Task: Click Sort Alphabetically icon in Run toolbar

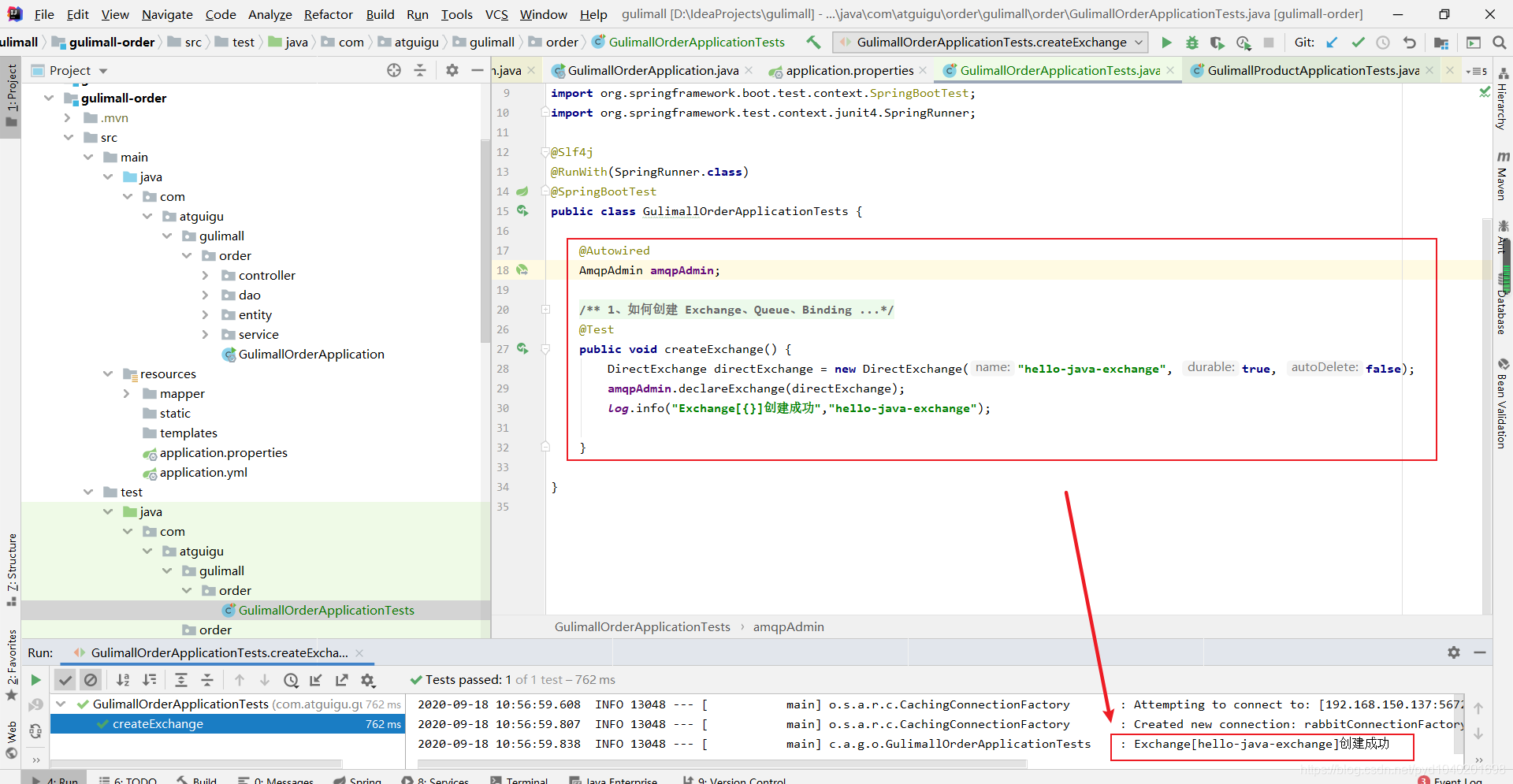Action: 123,680
